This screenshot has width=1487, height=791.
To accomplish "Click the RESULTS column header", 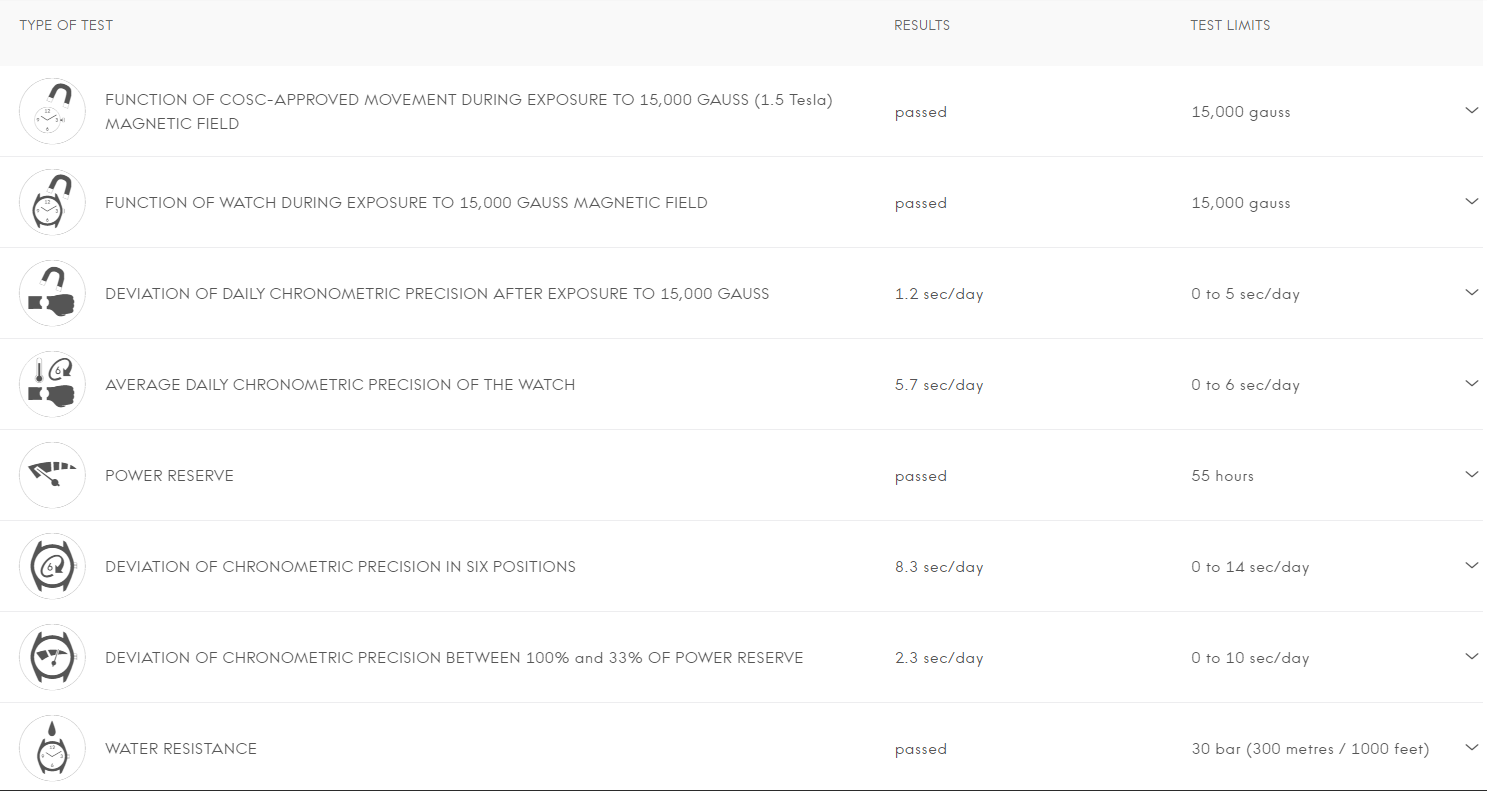I will click(x=922, y=25).
